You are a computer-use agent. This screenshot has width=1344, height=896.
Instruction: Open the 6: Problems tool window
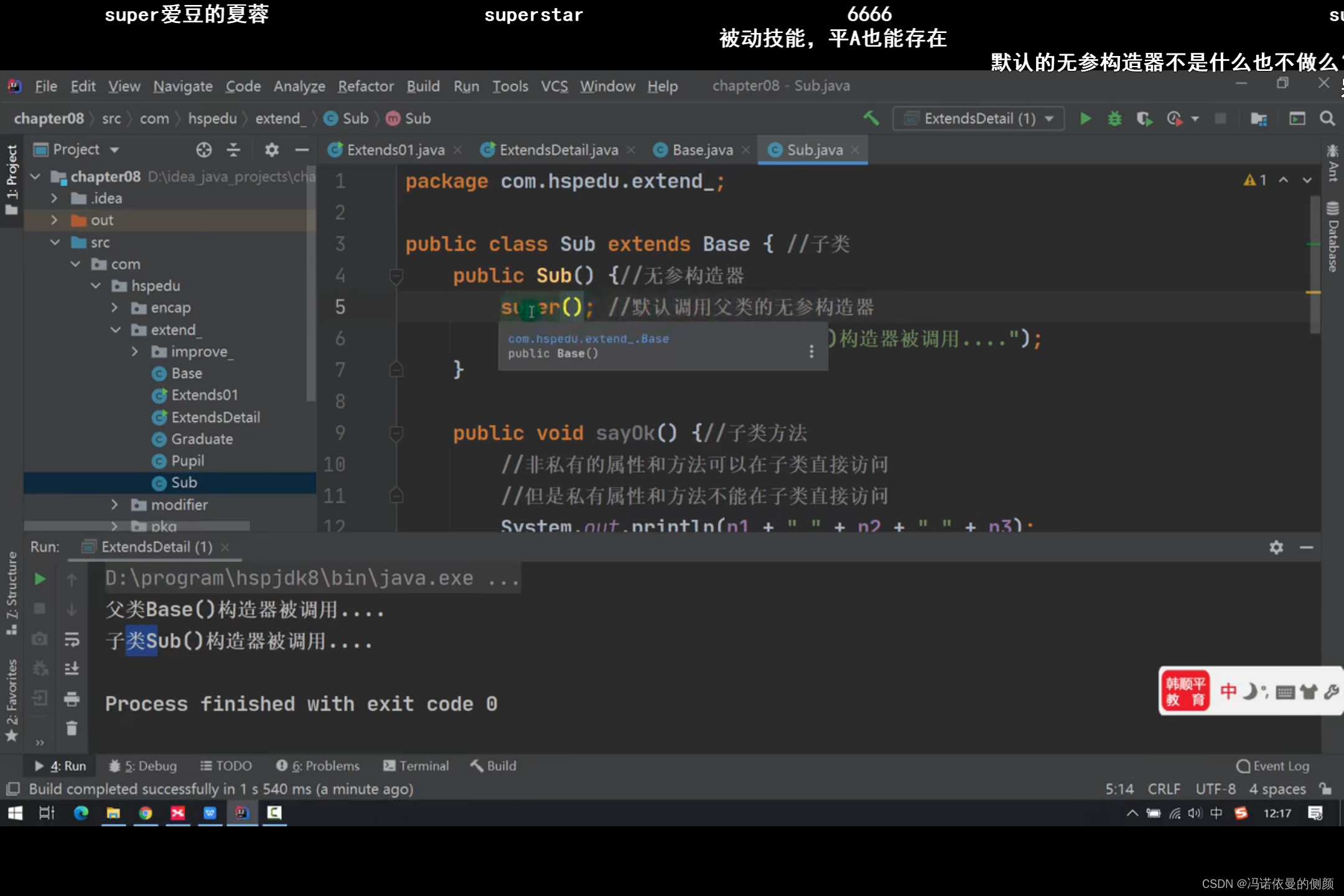pyautogui.click(x=318, y=766)
